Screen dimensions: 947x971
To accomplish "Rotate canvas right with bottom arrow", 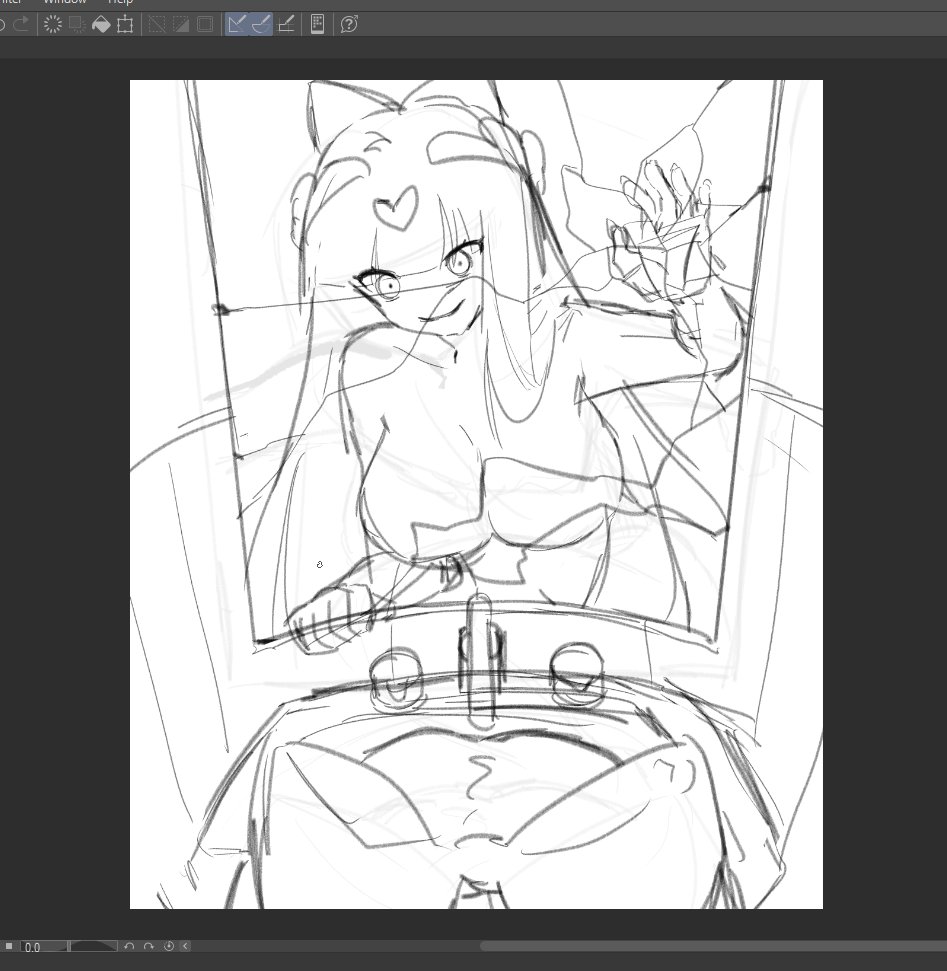I will pyautogui.click(x=149, y=946).
